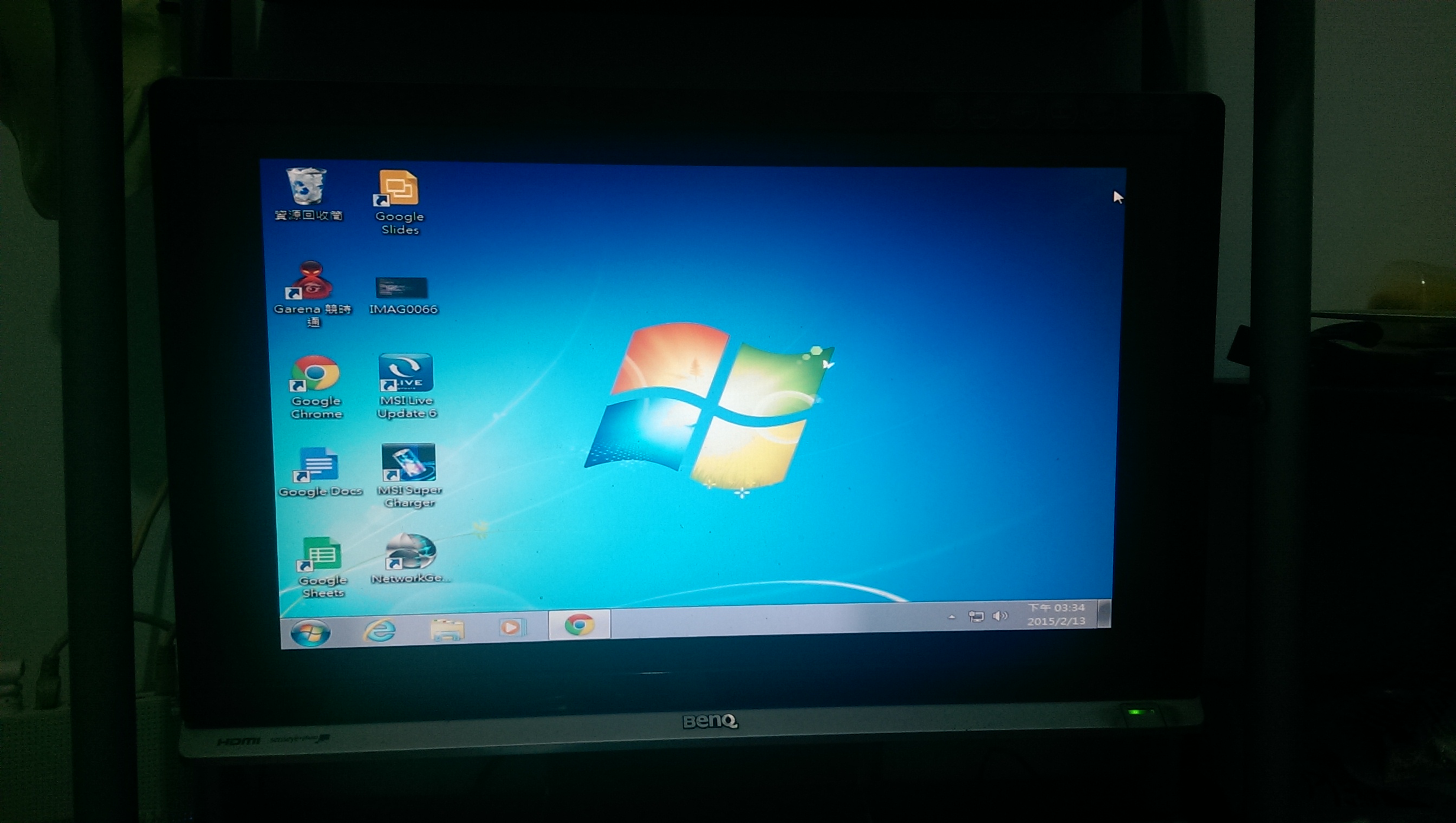Image resolution: width=1456 pixels, height=823 pixels.
Task: Click the Google Slides label text
Action: point(400,223)
